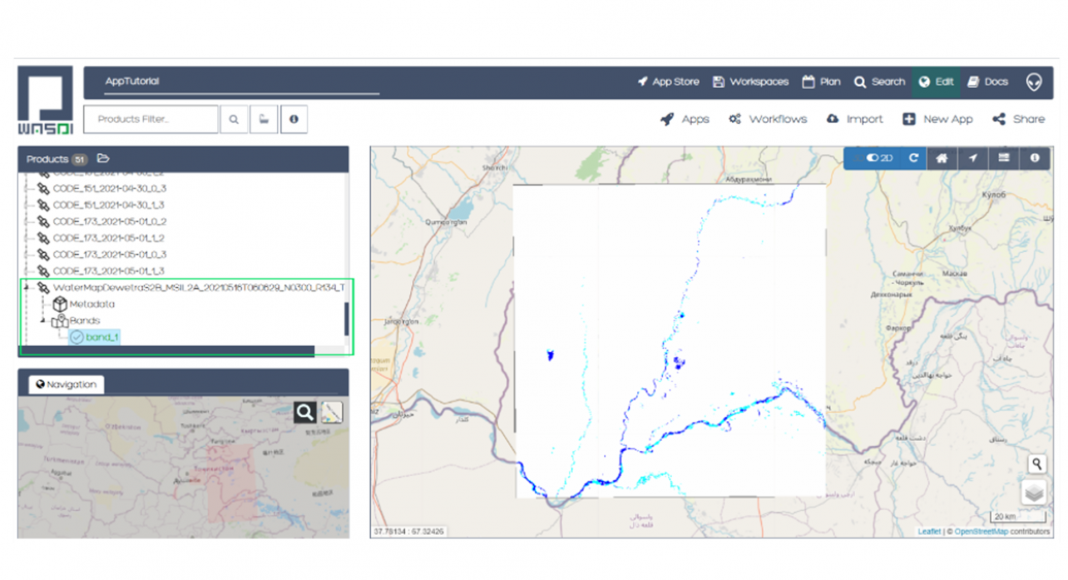Click the info button beside Products Filter

[x=293, y=119]
